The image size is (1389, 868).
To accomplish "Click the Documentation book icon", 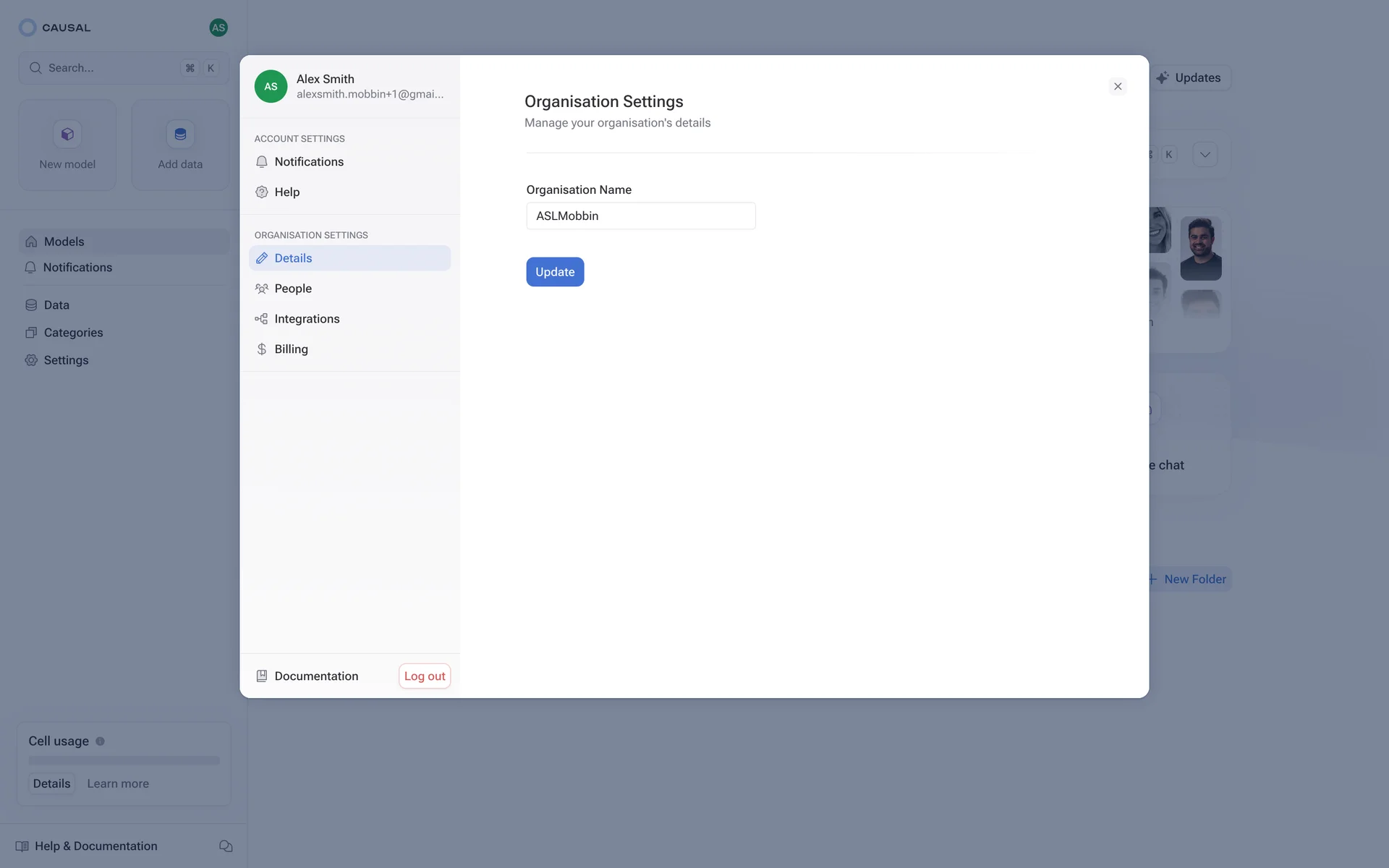I will (262, 676).
